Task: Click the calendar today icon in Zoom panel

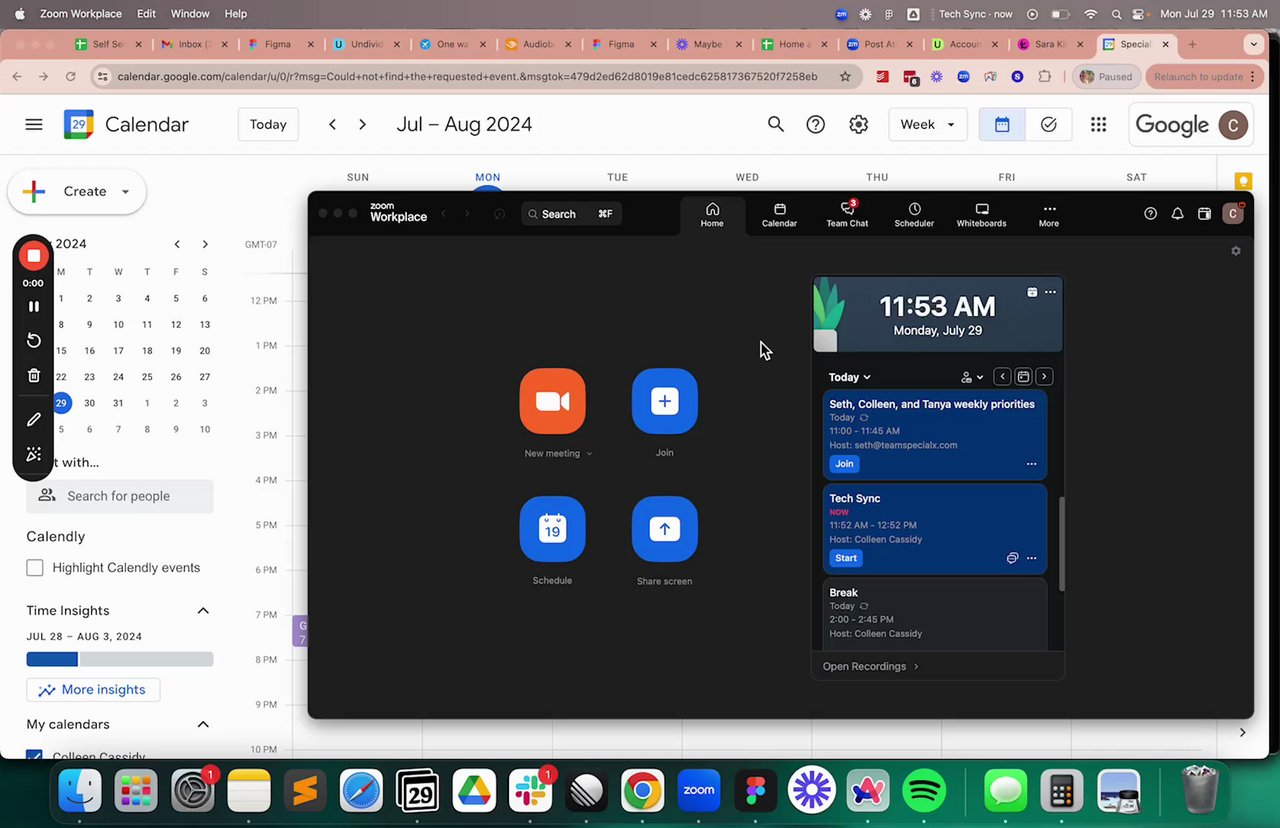Action: coord(1023,377)
